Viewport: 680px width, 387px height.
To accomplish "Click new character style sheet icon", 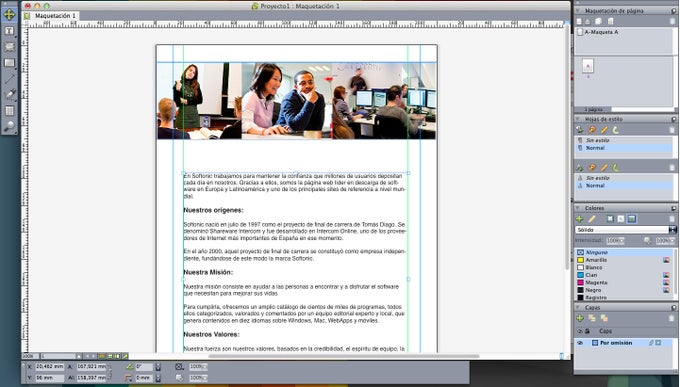I will (x=579, y=167).
